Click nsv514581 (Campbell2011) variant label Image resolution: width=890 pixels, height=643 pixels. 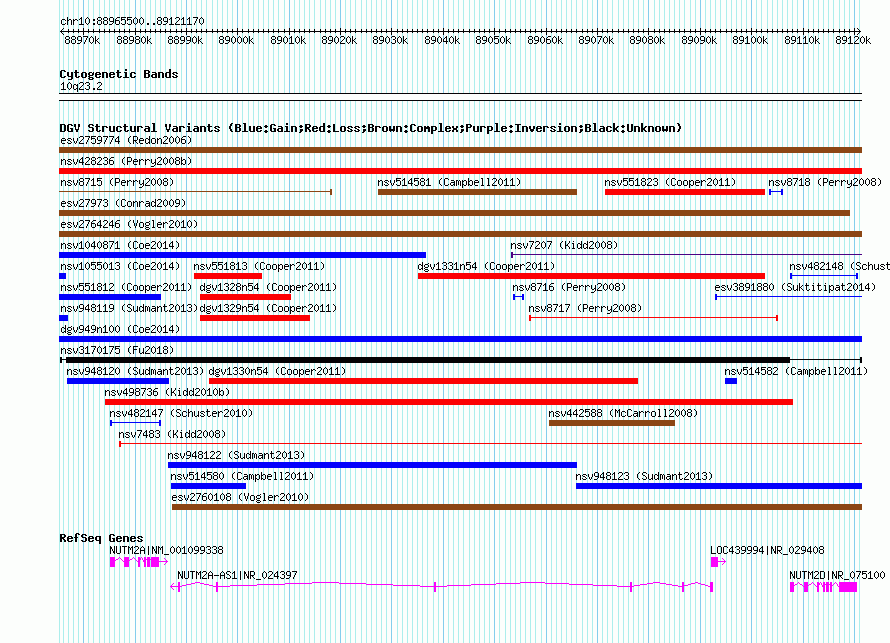pyautogui.click(x=450, y=182)
